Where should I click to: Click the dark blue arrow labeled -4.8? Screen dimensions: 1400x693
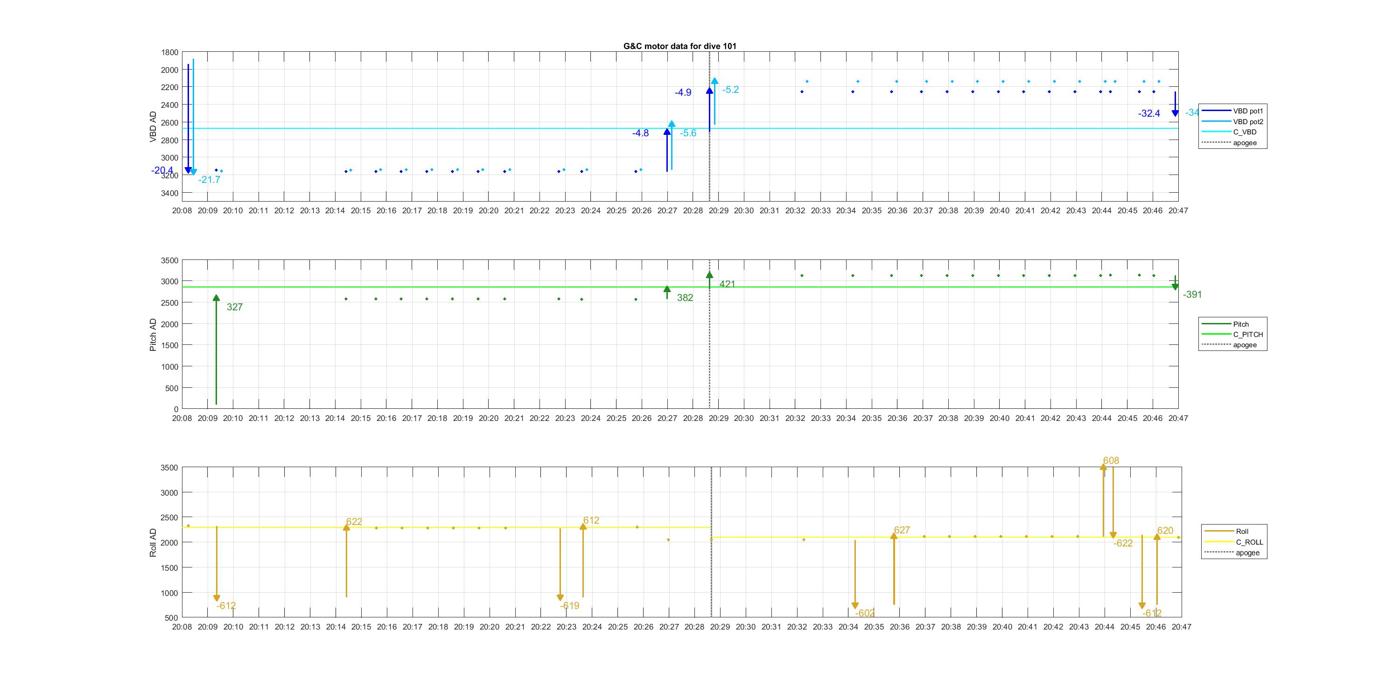point(667,150)
